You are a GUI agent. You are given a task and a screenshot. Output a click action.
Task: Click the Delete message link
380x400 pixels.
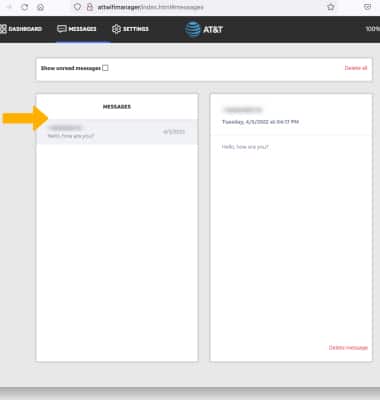point(348,348)
